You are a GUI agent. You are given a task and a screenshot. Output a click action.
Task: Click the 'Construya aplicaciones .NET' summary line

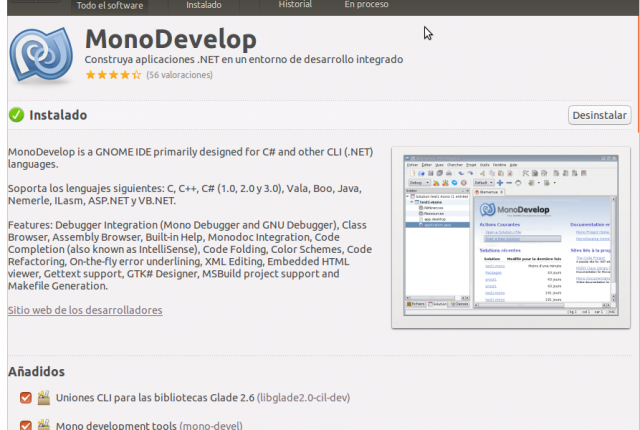pyautogui.click(x=244, y=60)
